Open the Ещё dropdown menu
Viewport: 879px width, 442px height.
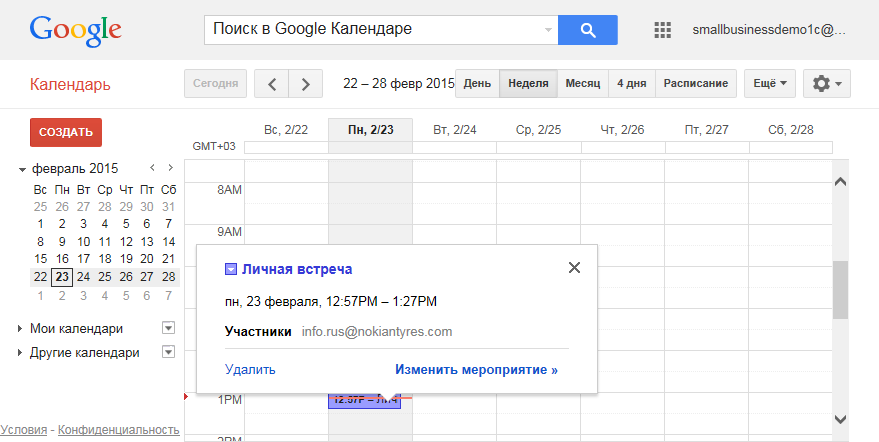(x=769, y=83)
